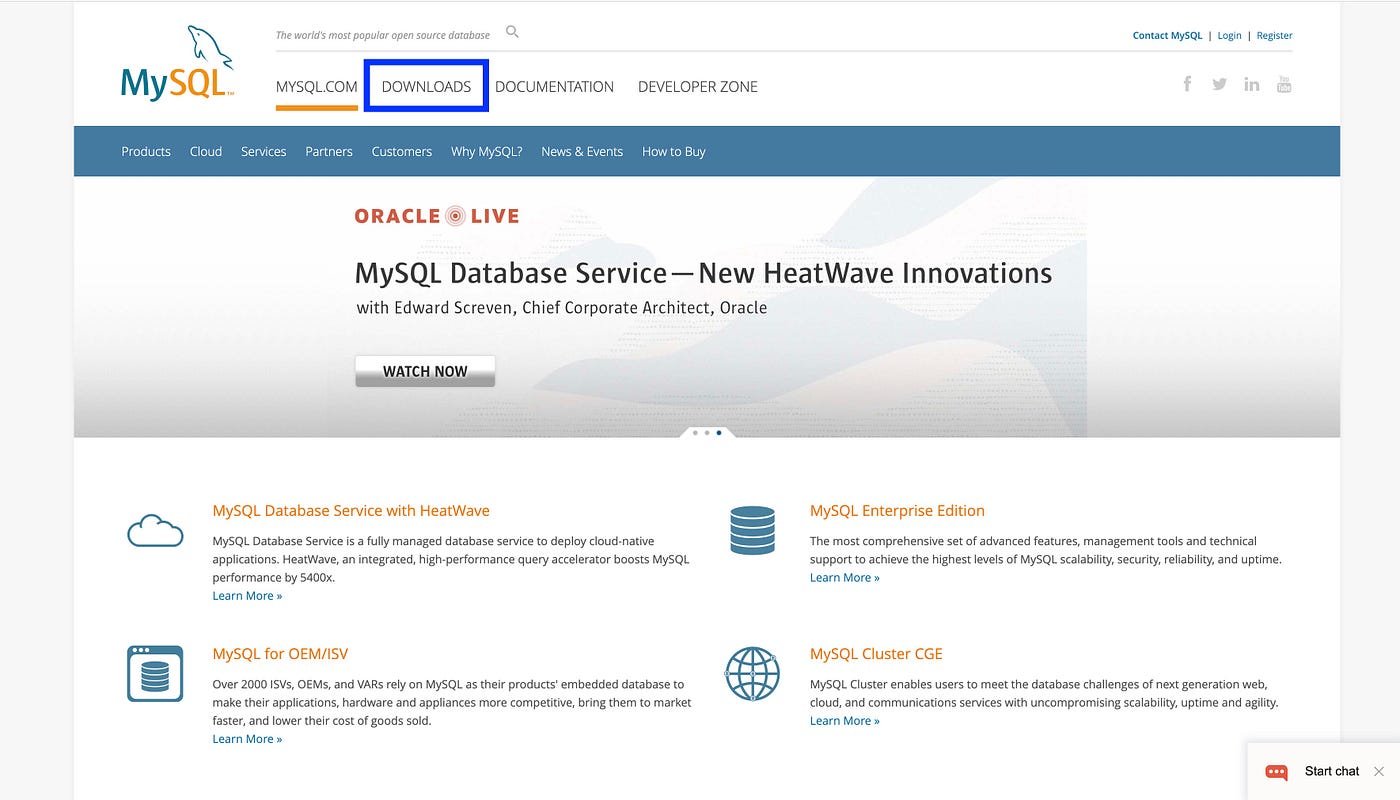Open the DOCUMENTATION tab
Image resolution: width=1400 pixels, height=800 pixels.
click(554, 87)
